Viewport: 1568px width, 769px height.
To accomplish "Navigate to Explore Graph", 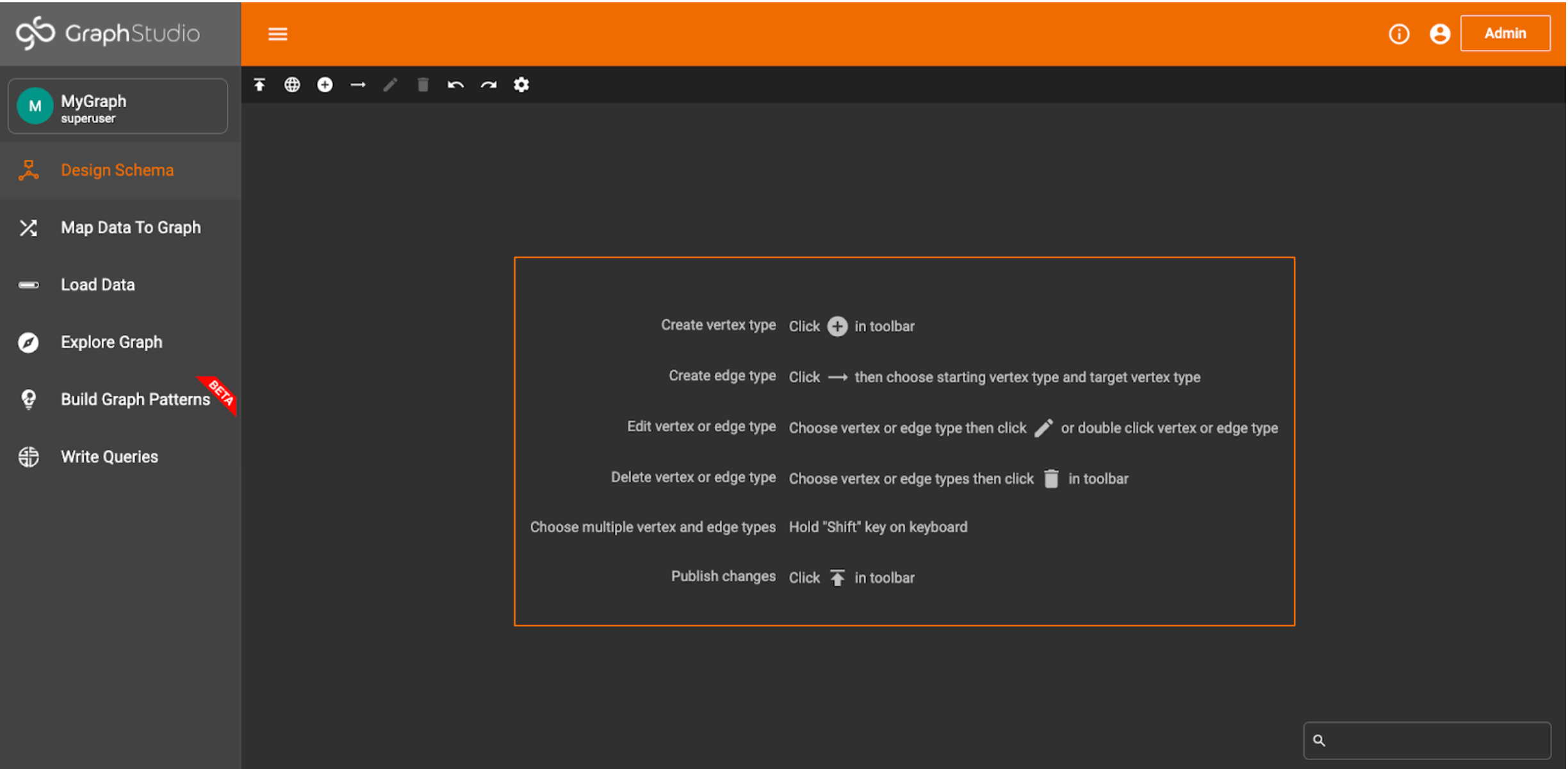I will pos(111,342).
